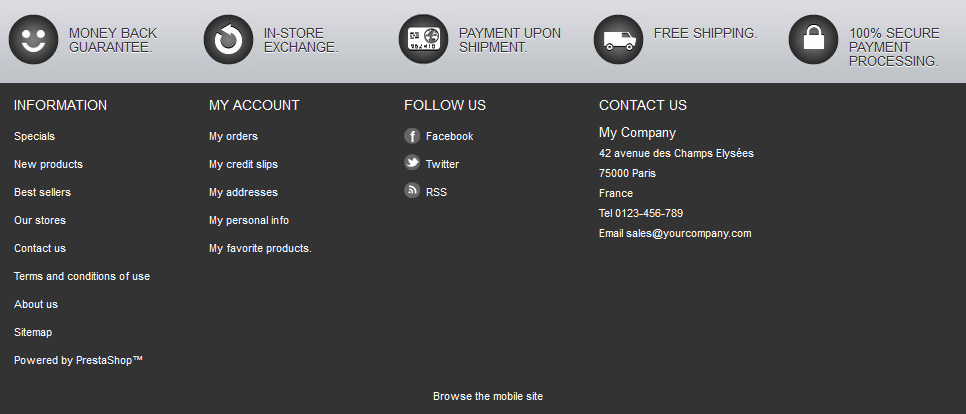
Task: Open the Sitemap link
Action: point(33,332)
